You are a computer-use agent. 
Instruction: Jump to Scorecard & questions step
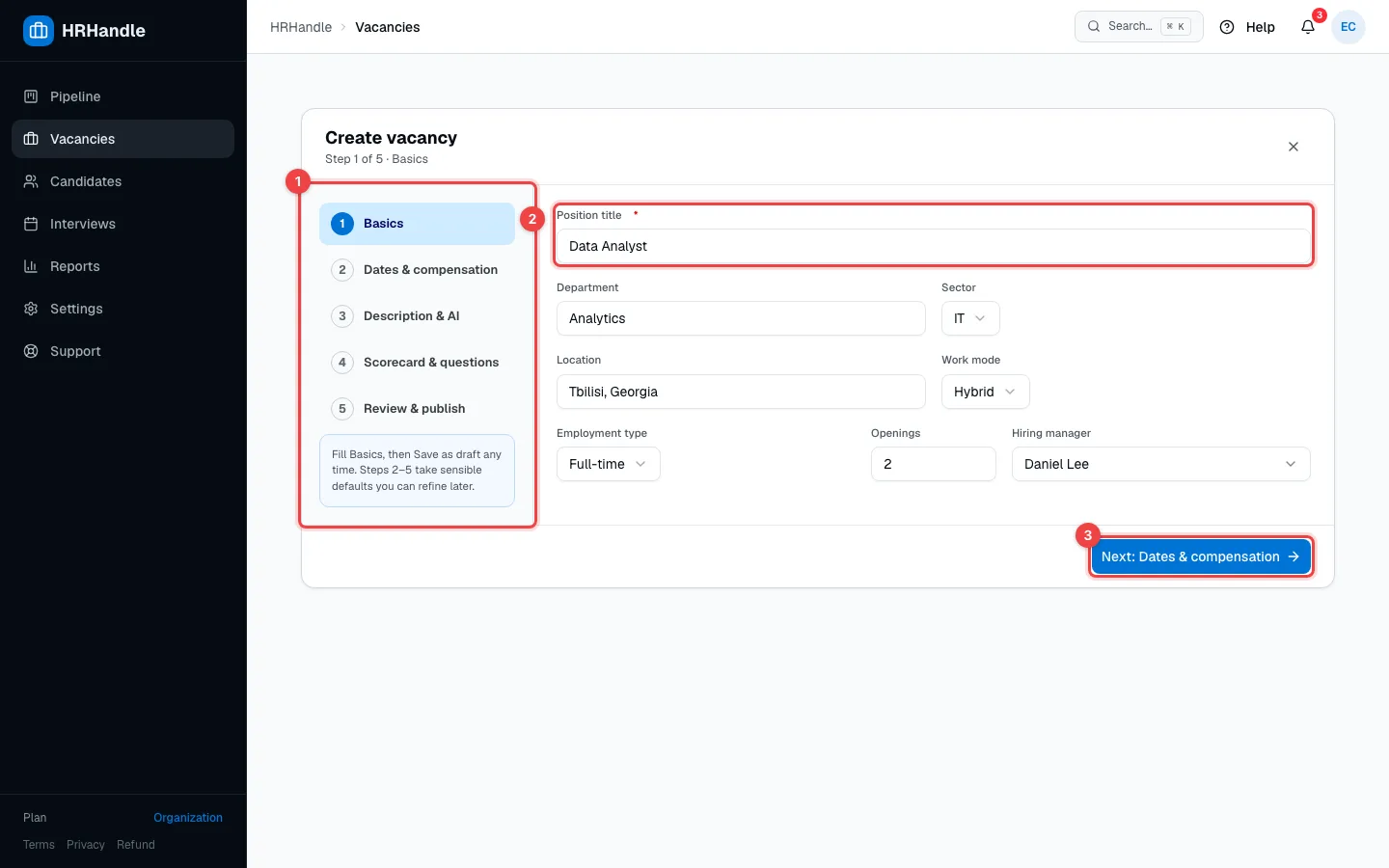(417, 363)
